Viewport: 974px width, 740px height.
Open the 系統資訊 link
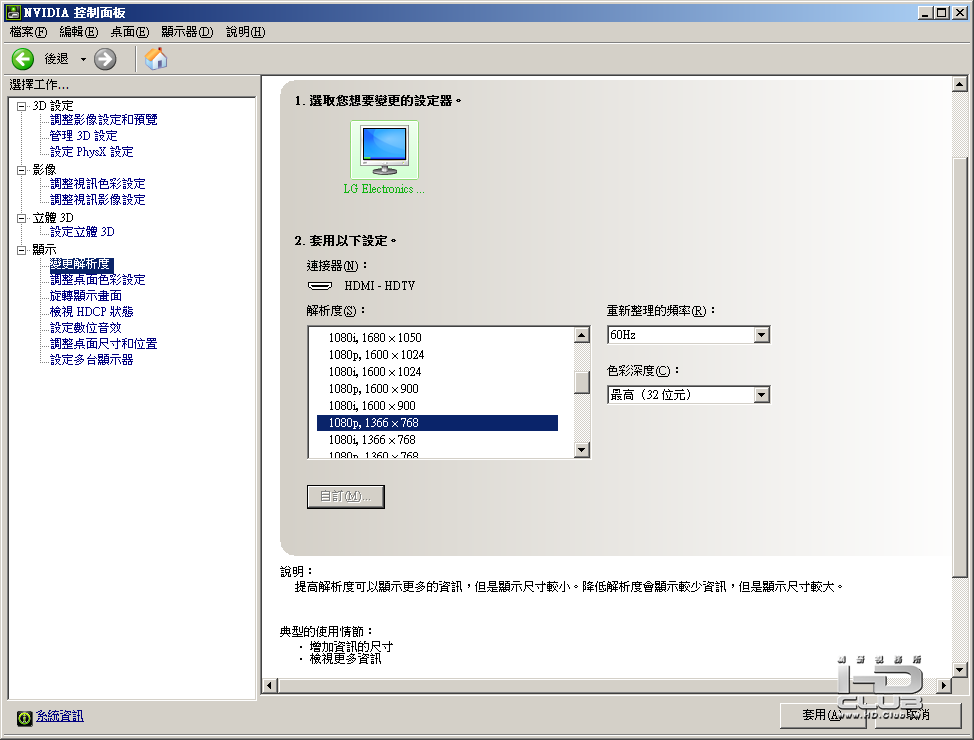click(60, 716)
